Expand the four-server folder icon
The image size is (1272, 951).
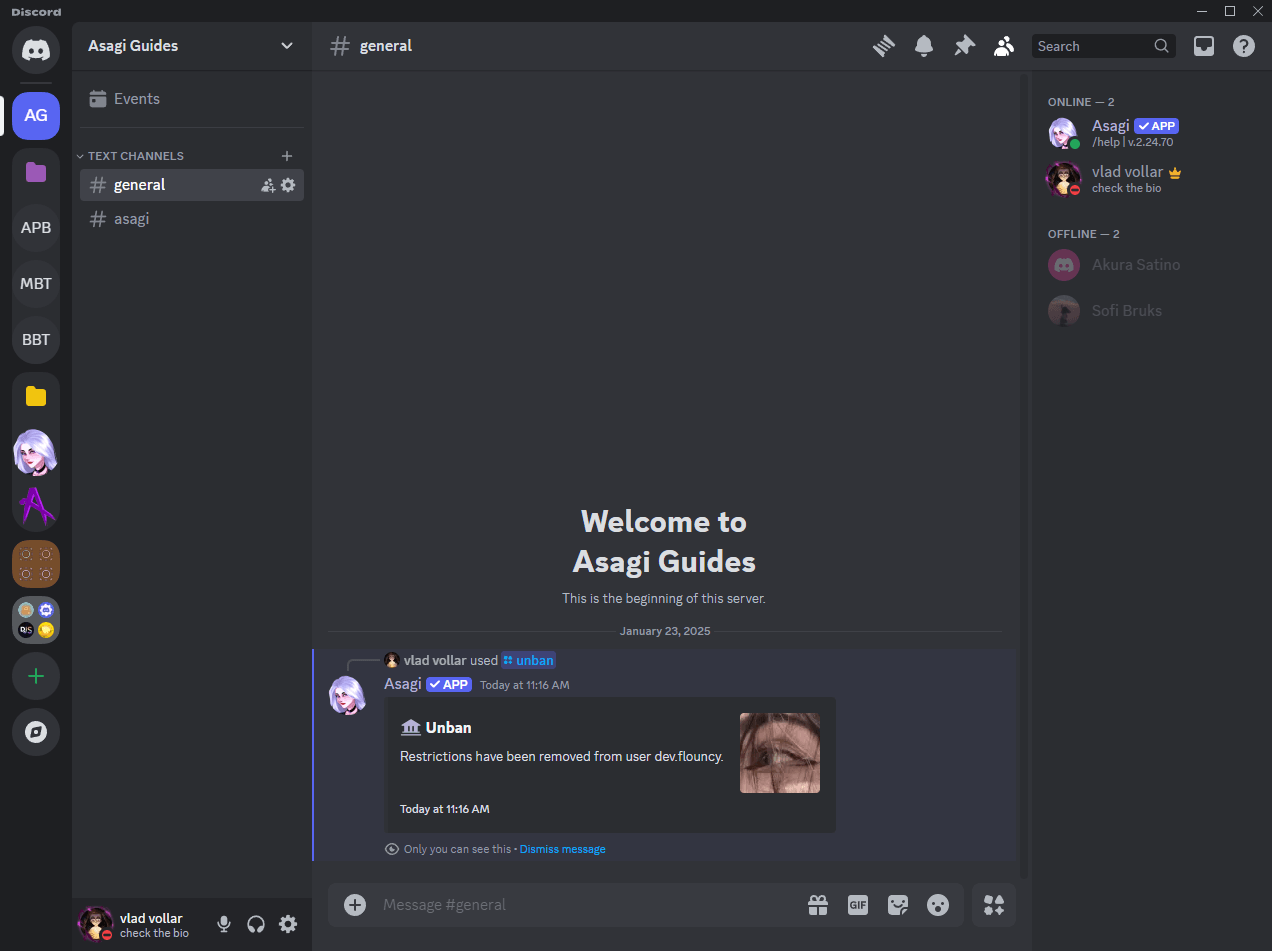tap(36, 620)
